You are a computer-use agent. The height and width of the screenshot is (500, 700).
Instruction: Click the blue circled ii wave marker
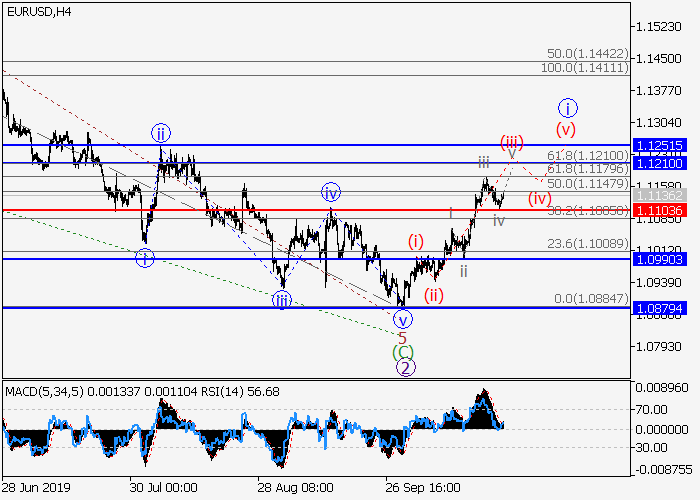point(161,132)
